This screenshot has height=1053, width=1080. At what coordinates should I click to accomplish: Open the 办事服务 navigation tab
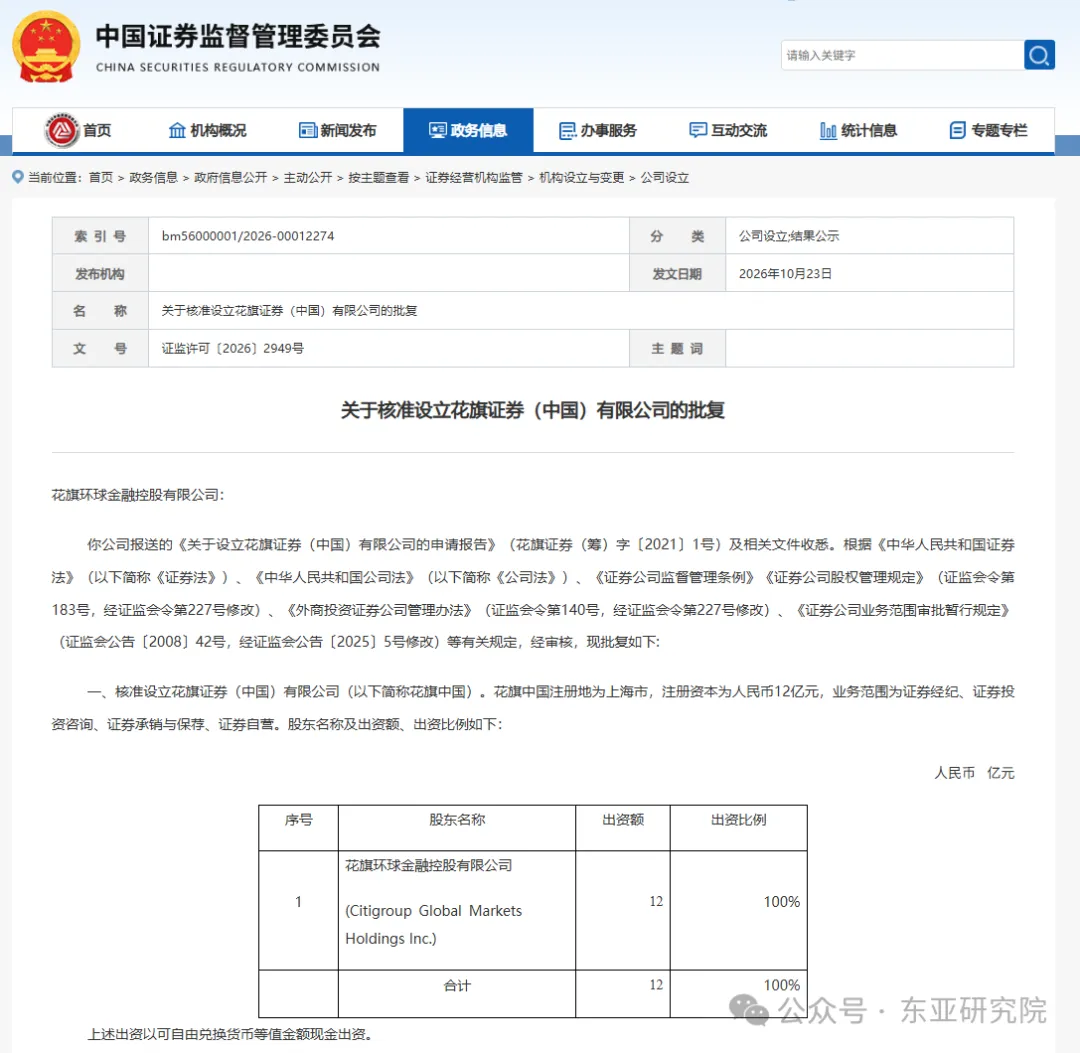[598, 130]
